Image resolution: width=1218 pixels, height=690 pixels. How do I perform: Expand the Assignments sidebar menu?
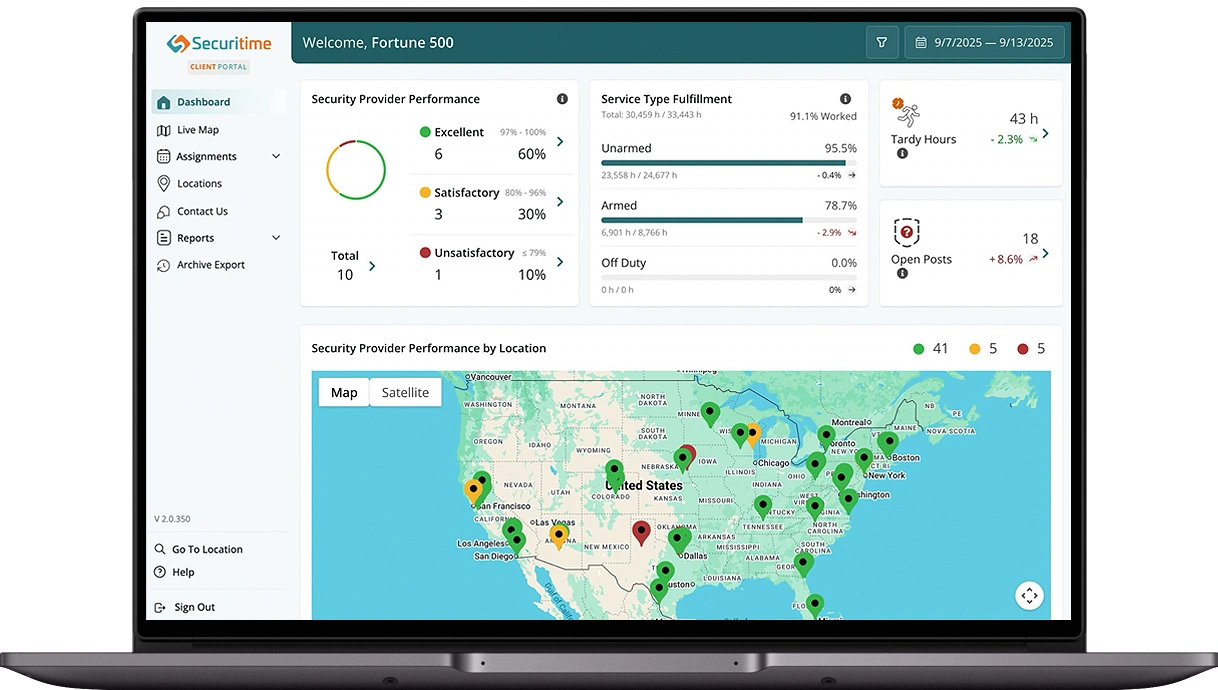click(276, 156)
